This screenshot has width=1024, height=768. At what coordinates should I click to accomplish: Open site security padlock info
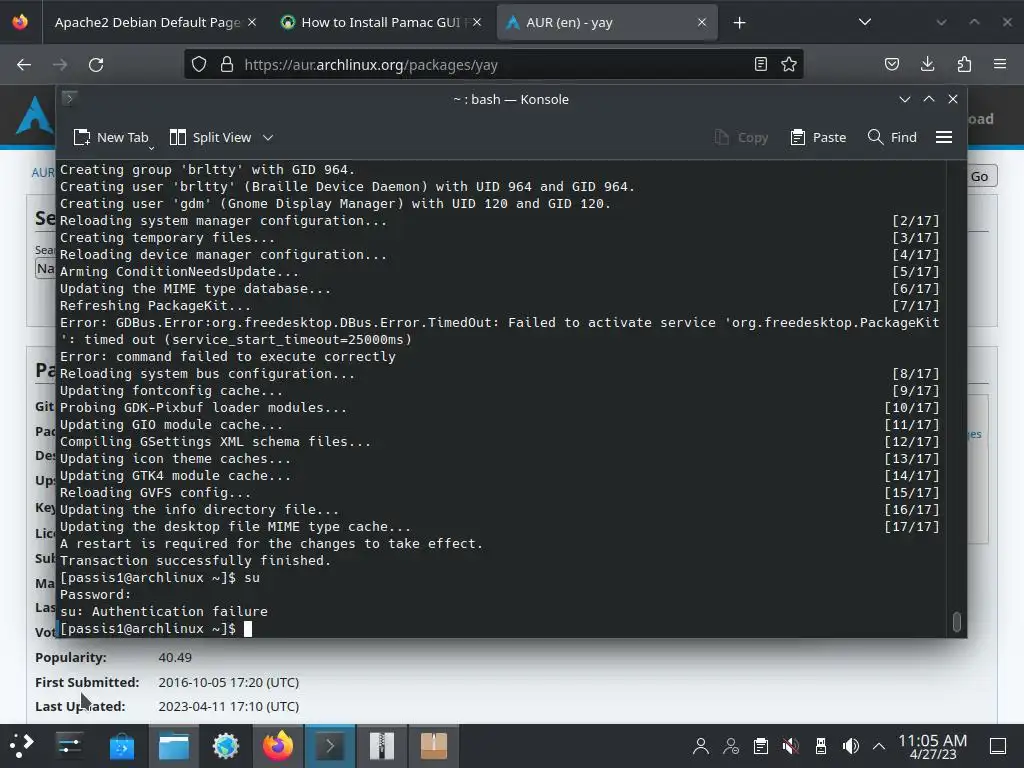(227, 65)
